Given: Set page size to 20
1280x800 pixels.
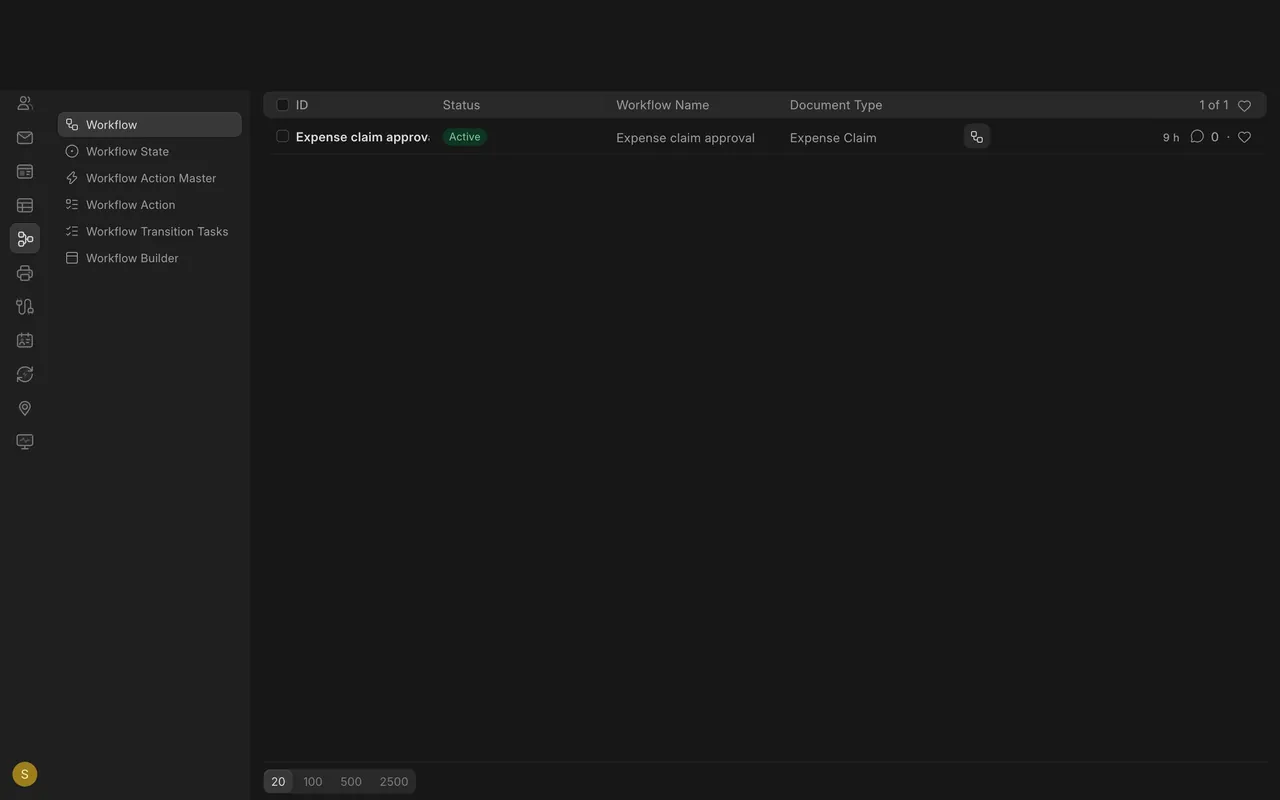Looking at the screenshot, I should (278, 782).
